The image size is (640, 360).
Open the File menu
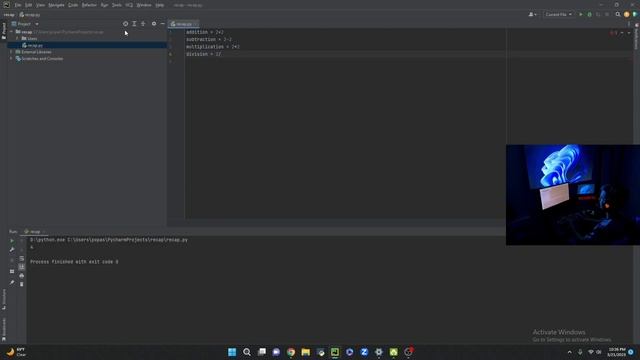click(x=18, y=5)
